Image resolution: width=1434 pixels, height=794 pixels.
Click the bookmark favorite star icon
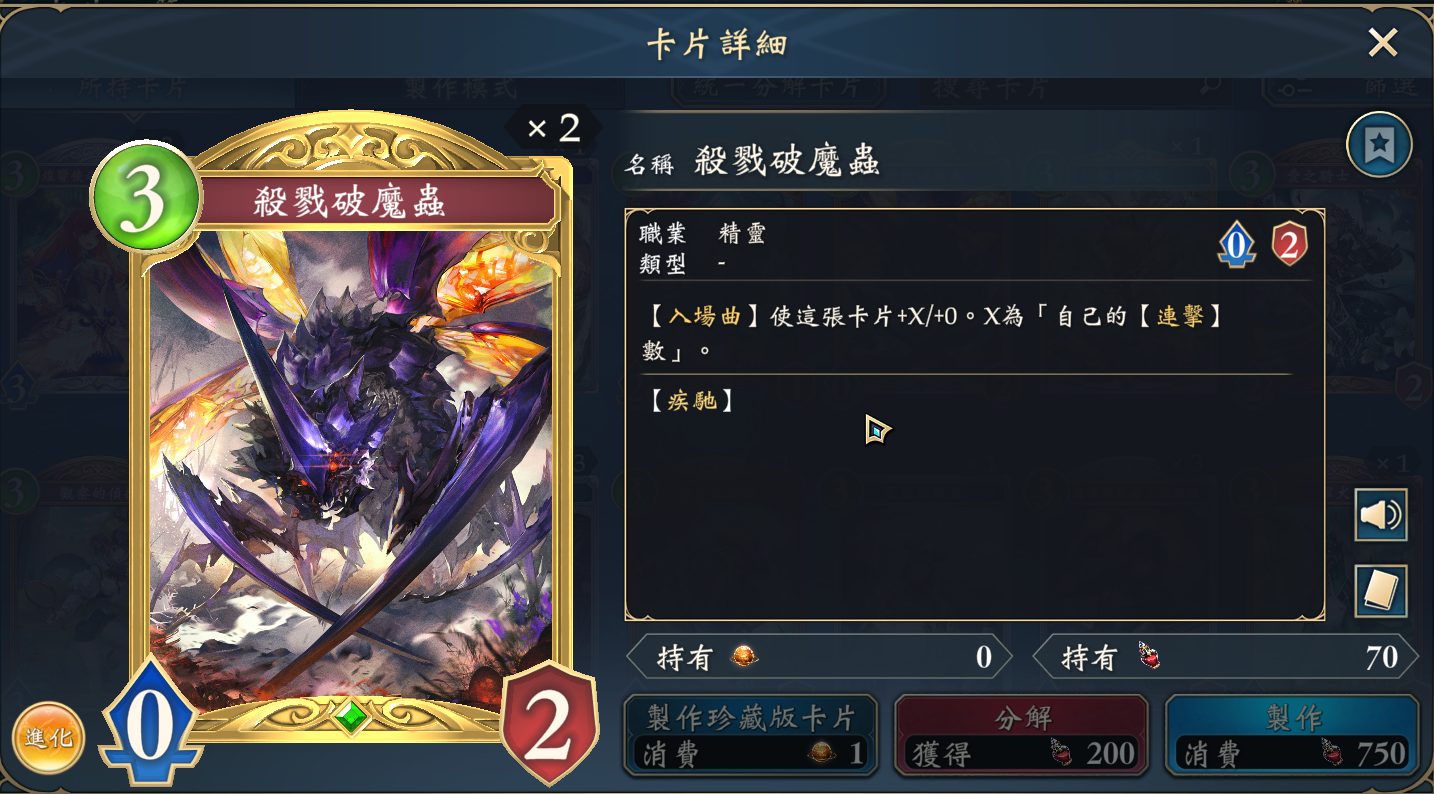(1379, 145)
